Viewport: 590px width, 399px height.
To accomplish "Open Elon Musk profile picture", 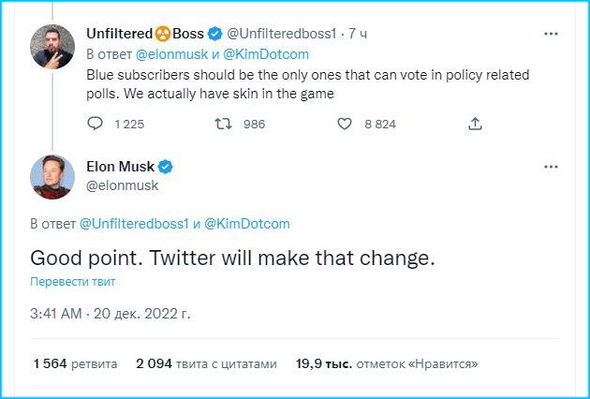I will 52,177.
